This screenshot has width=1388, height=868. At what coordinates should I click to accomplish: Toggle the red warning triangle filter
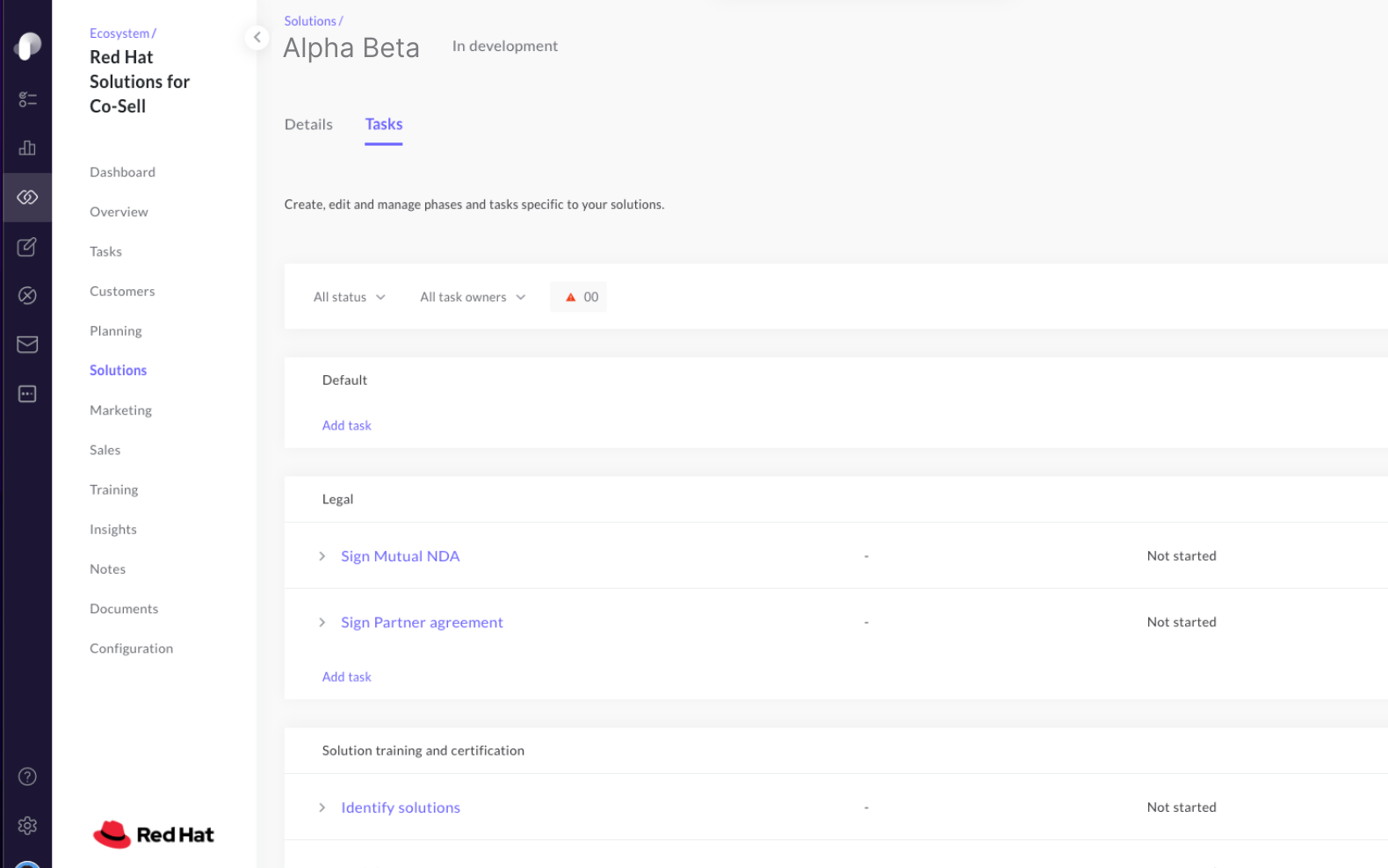[578, 297]
